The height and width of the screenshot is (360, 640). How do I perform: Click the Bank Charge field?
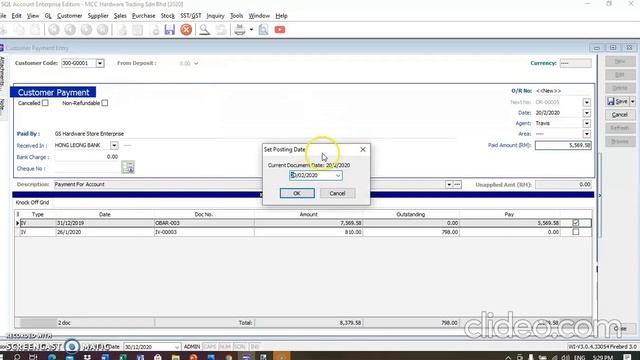click(x=87, y=157)
